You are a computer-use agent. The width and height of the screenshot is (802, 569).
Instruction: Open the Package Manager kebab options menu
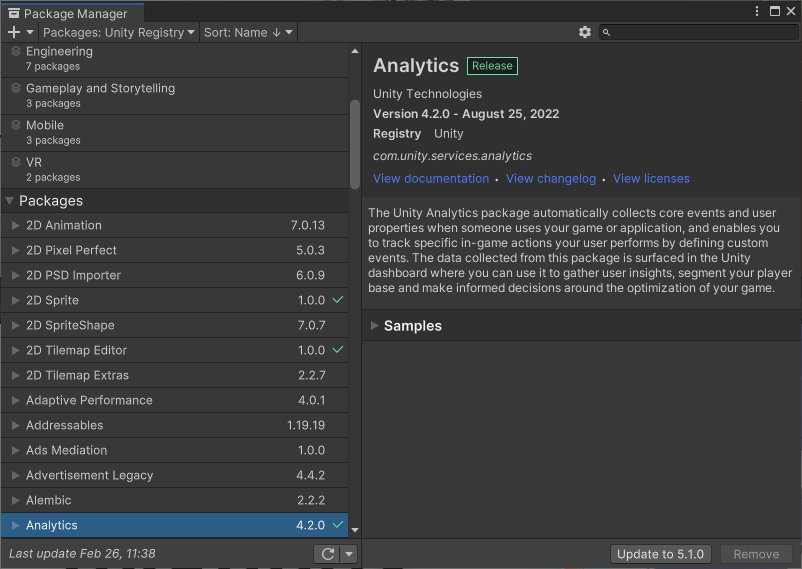pos(757,11)
